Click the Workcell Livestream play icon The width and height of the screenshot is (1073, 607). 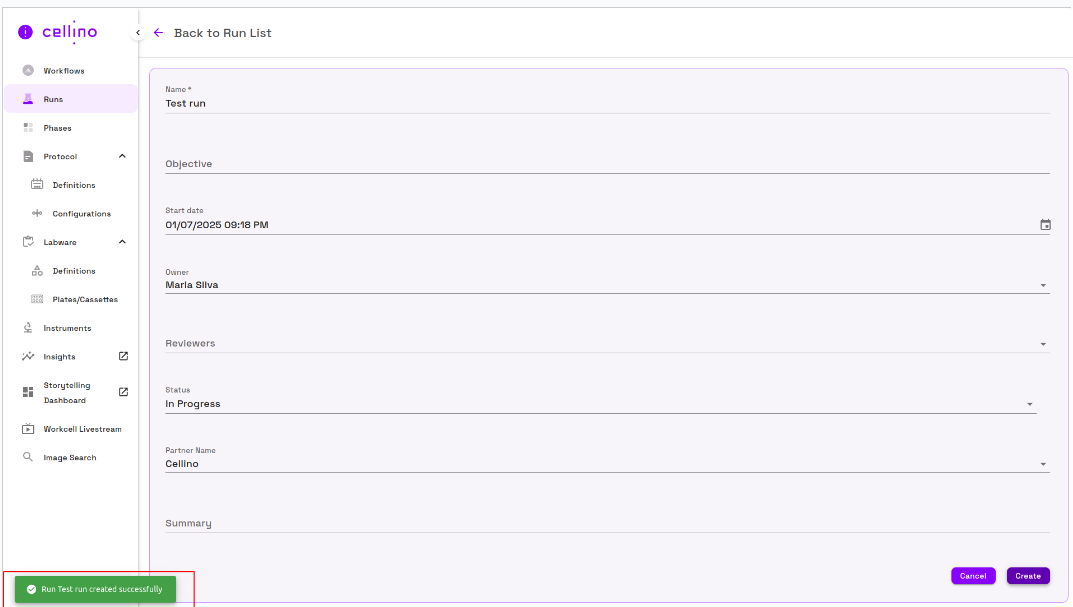(x=28, y=429)
